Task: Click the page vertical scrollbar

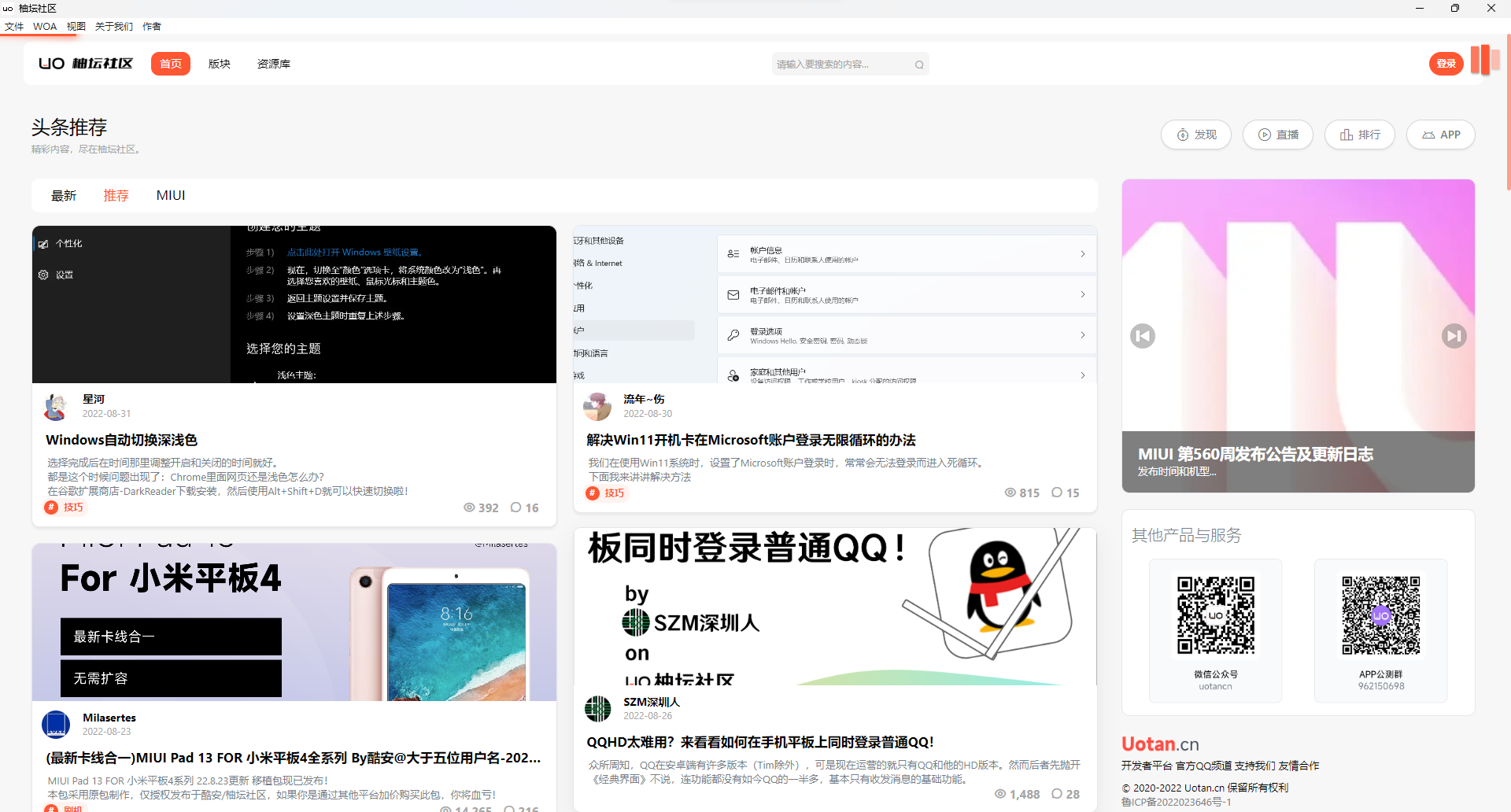Action: pos(1507,112)
